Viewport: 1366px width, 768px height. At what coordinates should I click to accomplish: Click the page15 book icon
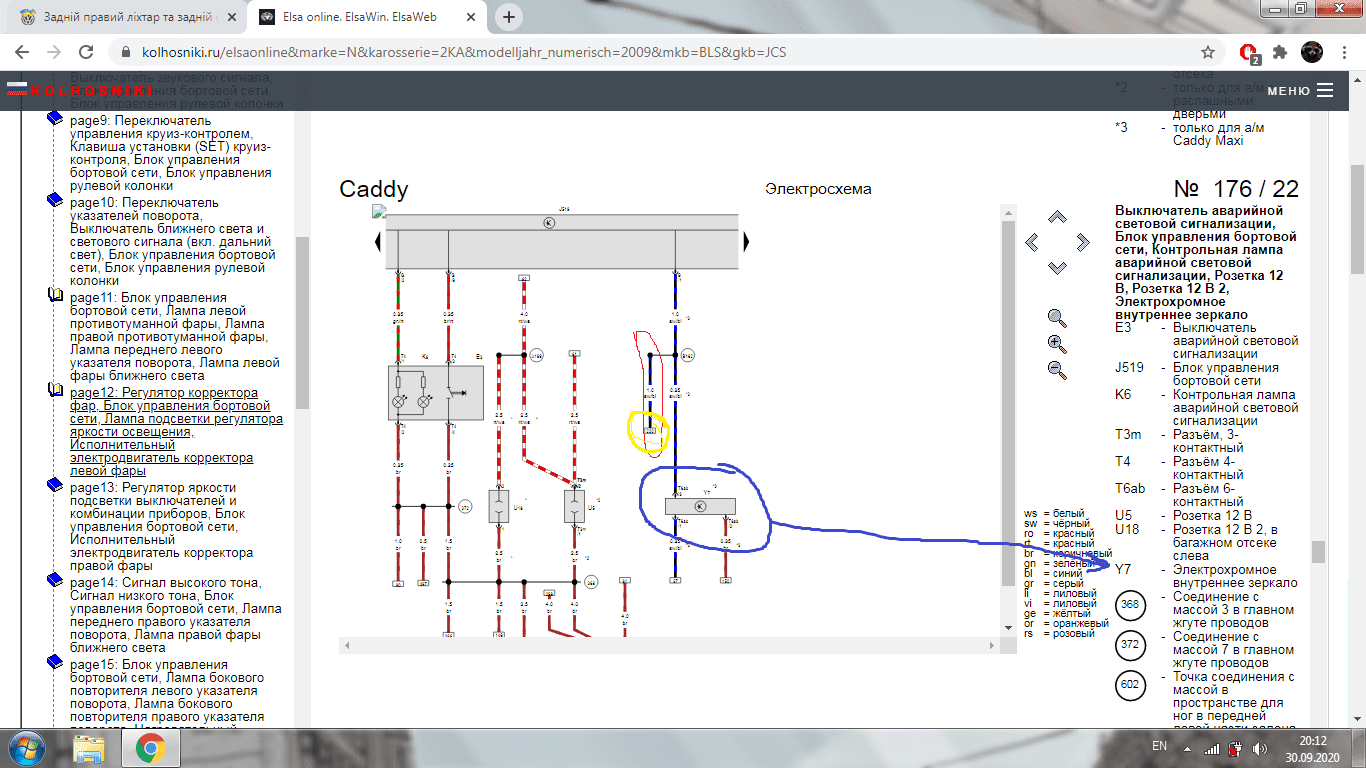point(56,663)
